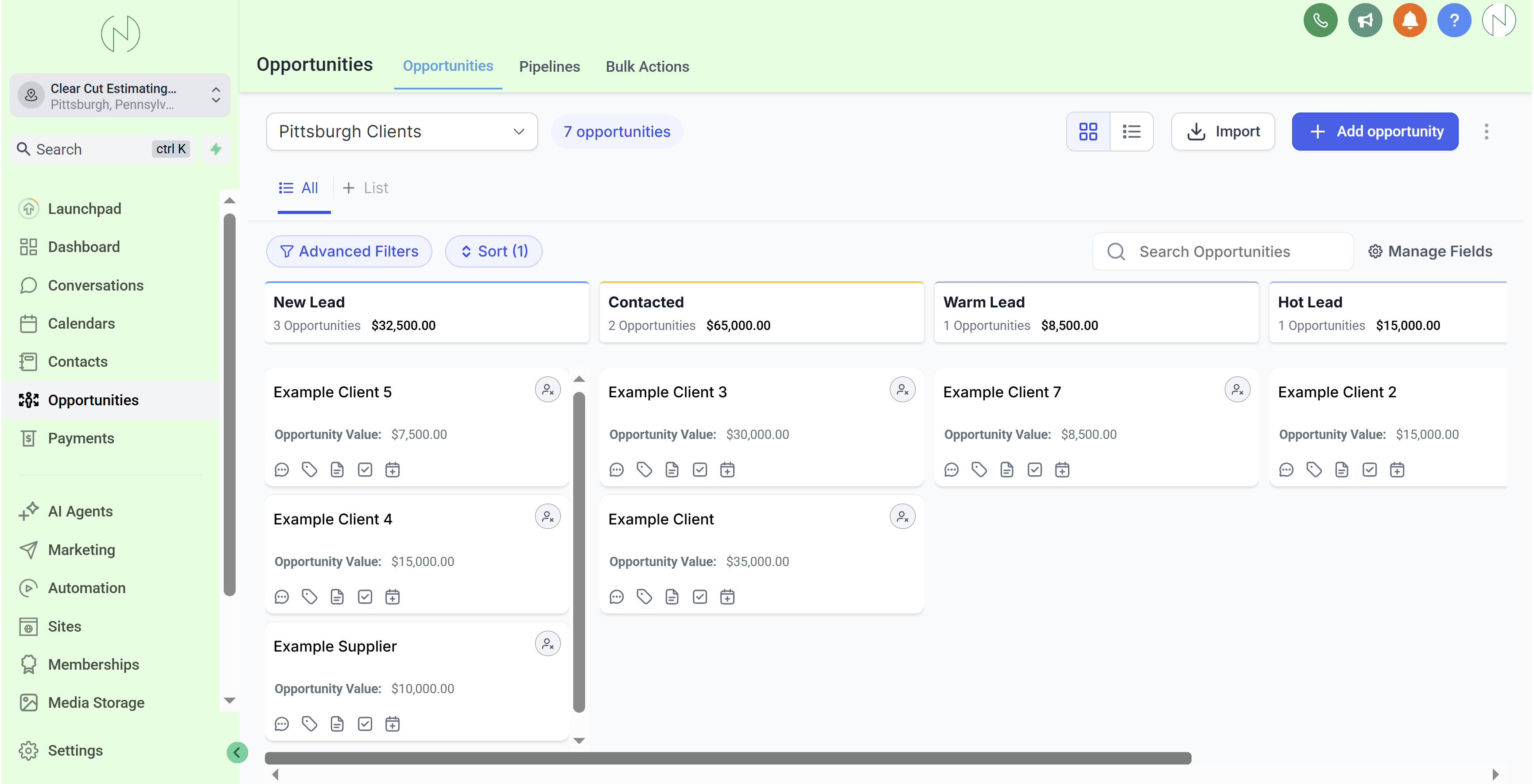
Task: Open the Bulk Actions tab
Action: pyautogui.click(x=647, y=67)
